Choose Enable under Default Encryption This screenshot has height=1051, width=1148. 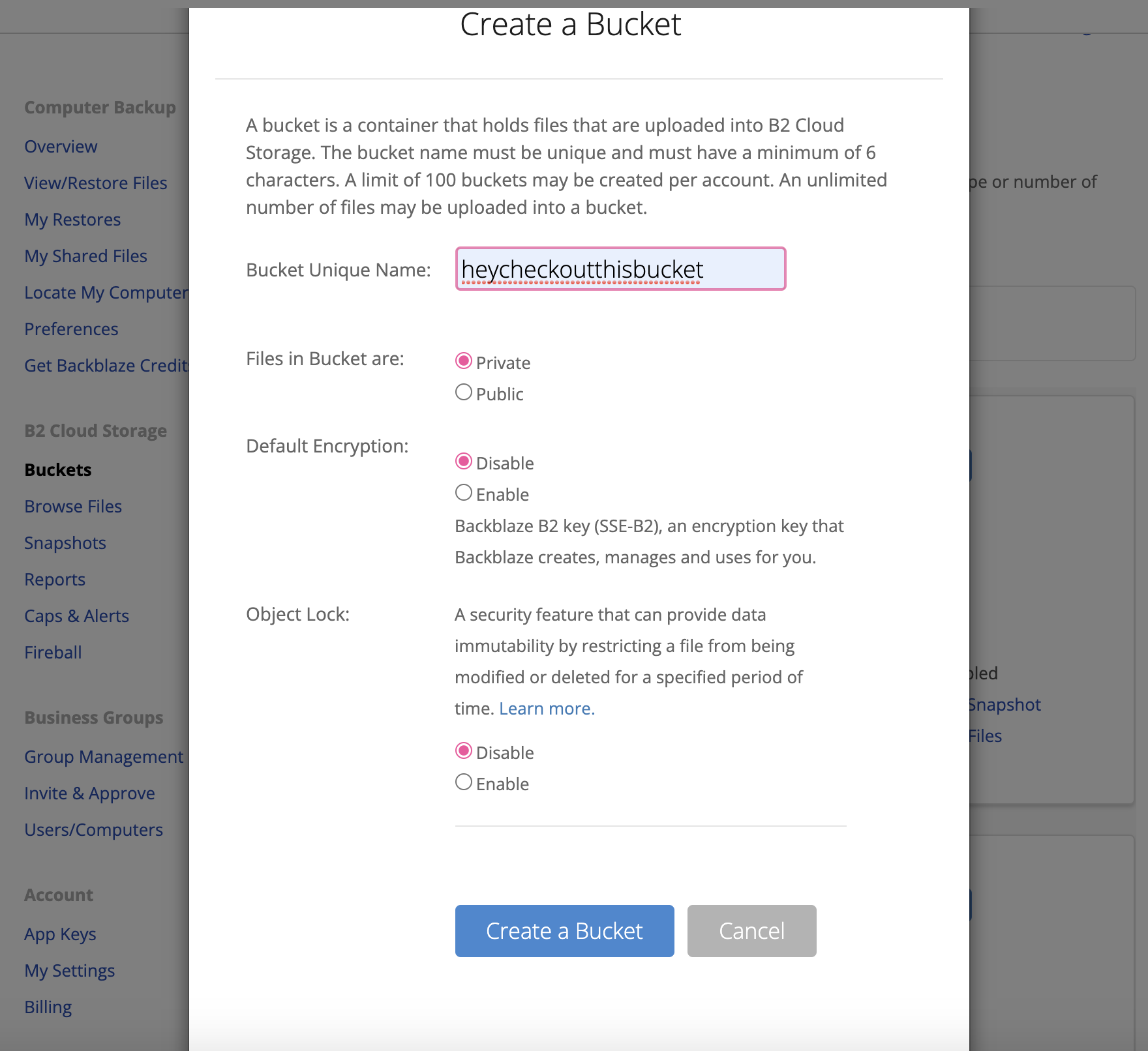pyautogui.click(x=464, y=493)
